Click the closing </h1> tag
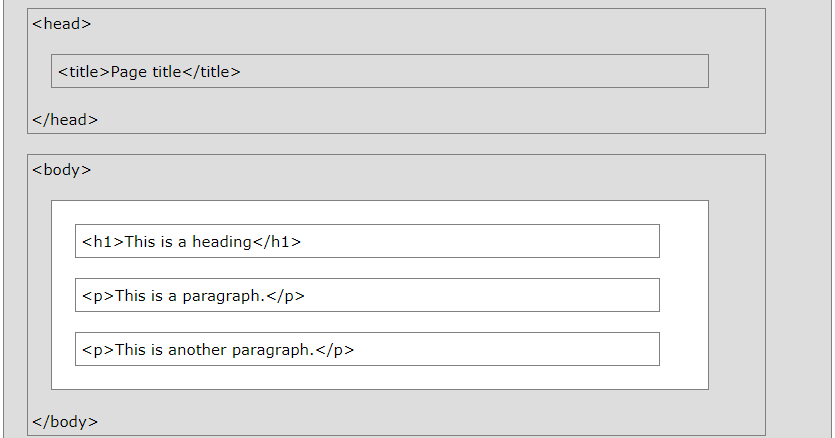The width and height of the screenshot is (835, 438). tap(277, 241)
